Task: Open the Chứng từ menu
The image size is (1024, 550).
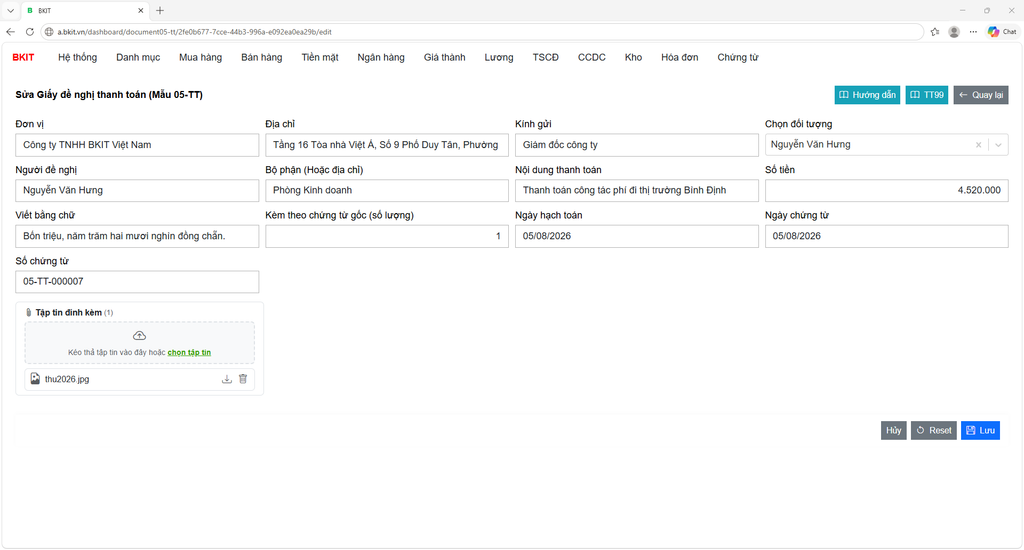Action: 738,57
